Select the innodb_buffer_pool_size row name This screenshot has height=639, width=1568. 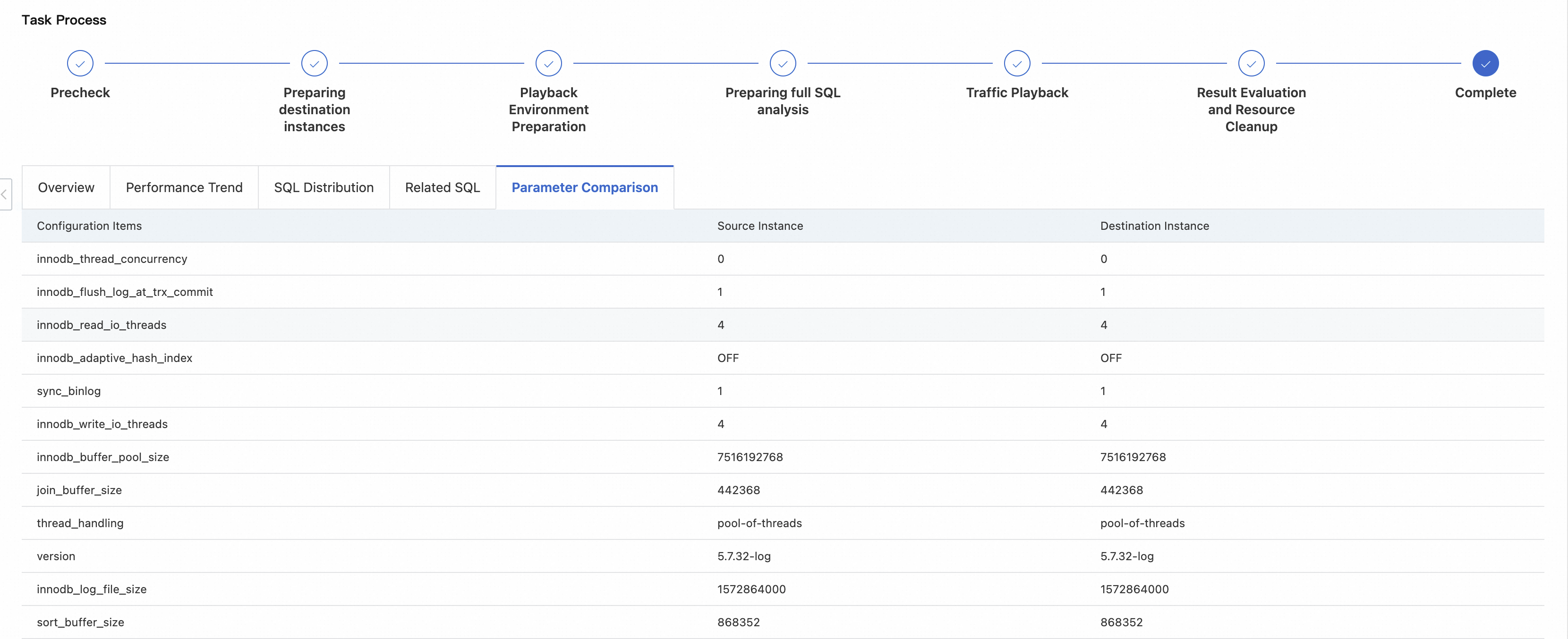click(x=103, y=457)
